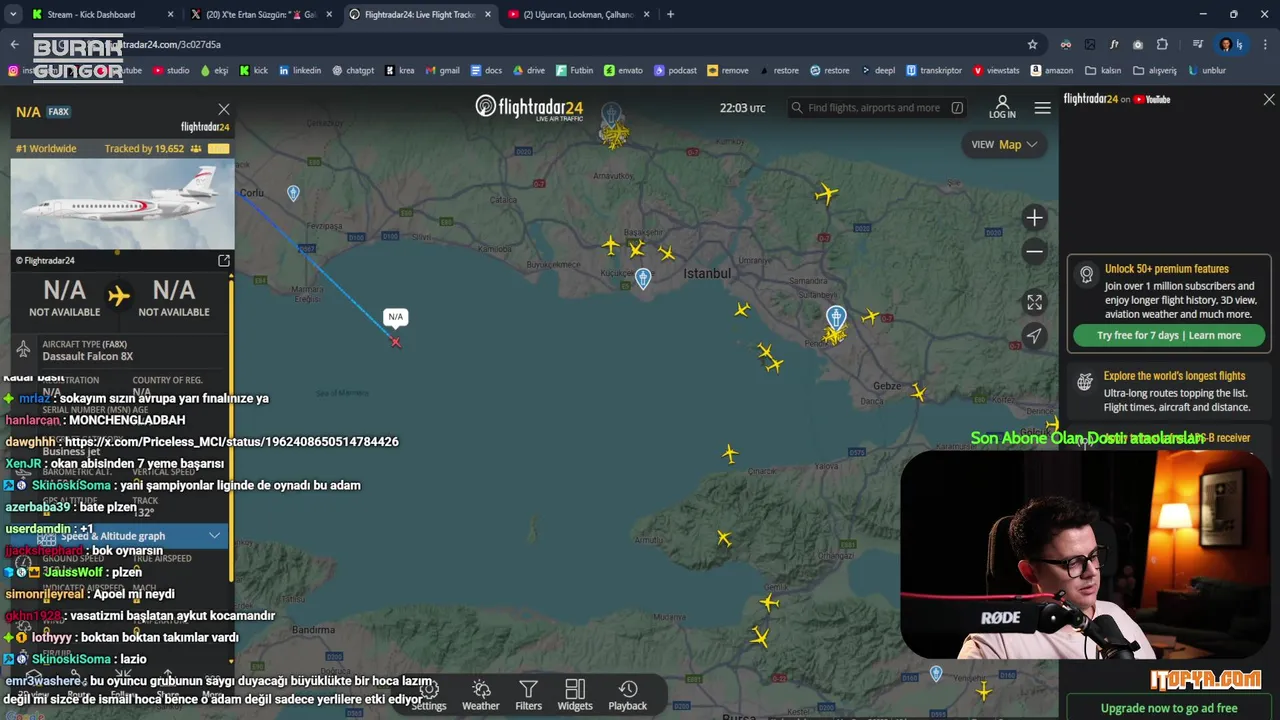Switch to the X Ertan Süzgün tab
Screen dimensions: 1280x720
click(x=262, y=14)
